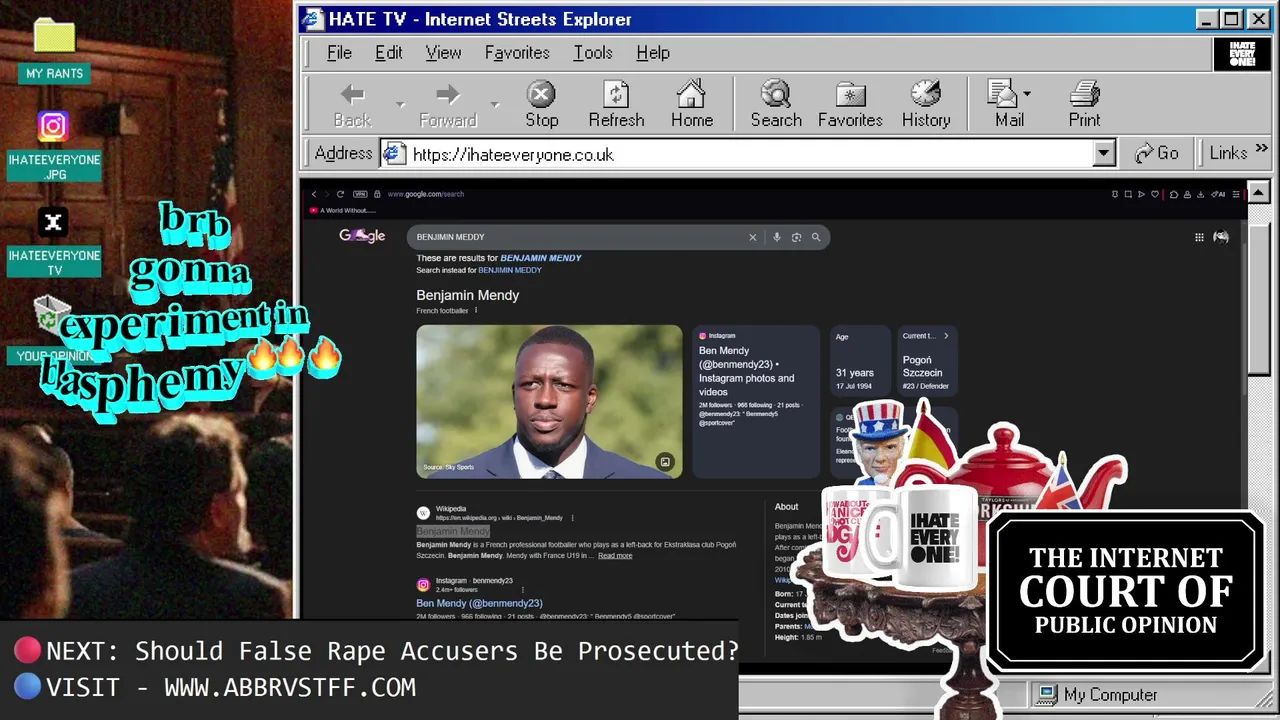Click the expand image icon on photo
1280x720 pixels.
665,461
